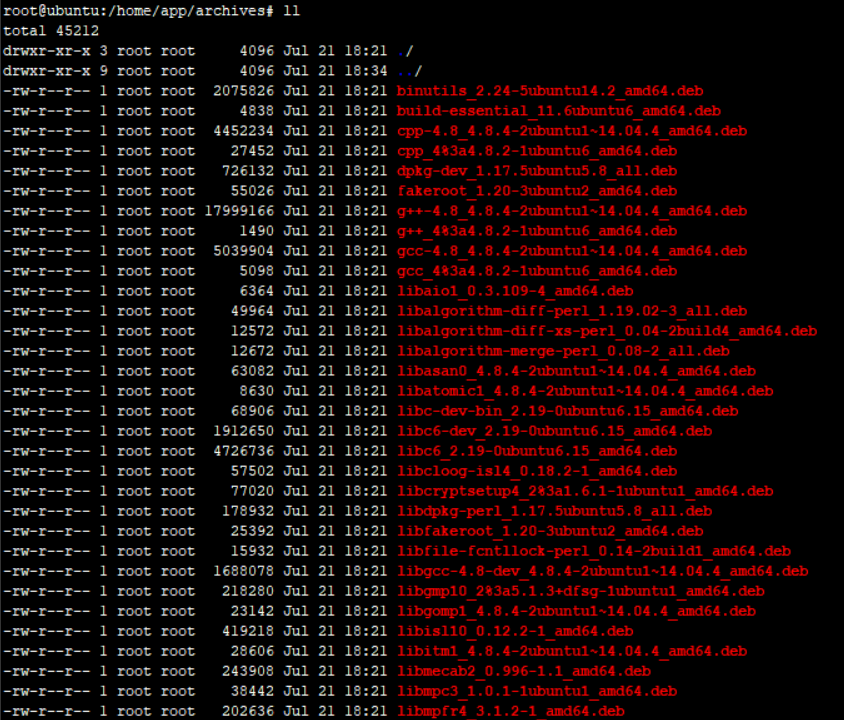844x720 pixels.
Task: Click libalgorithm-diff-xs-perl_0.04-2build4_amd64.deb
Action: 607,331
